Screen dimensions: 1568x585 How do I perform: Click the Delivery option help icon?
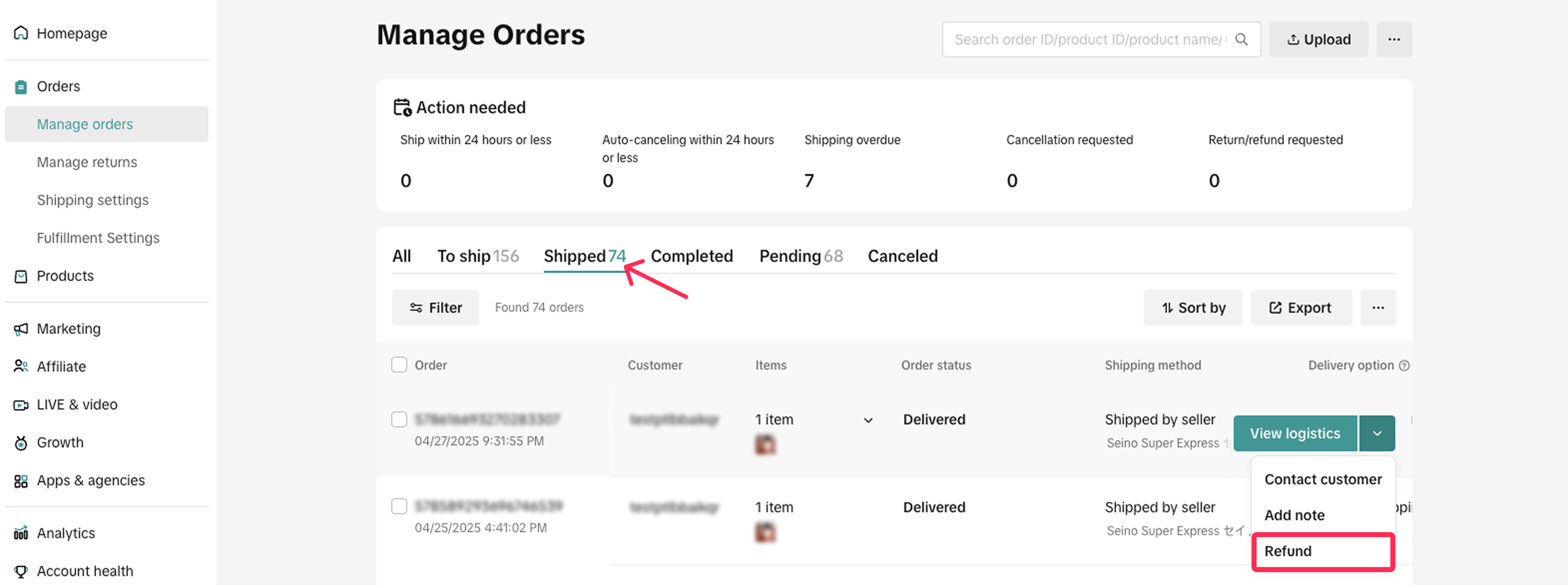tap(1404, 366)
